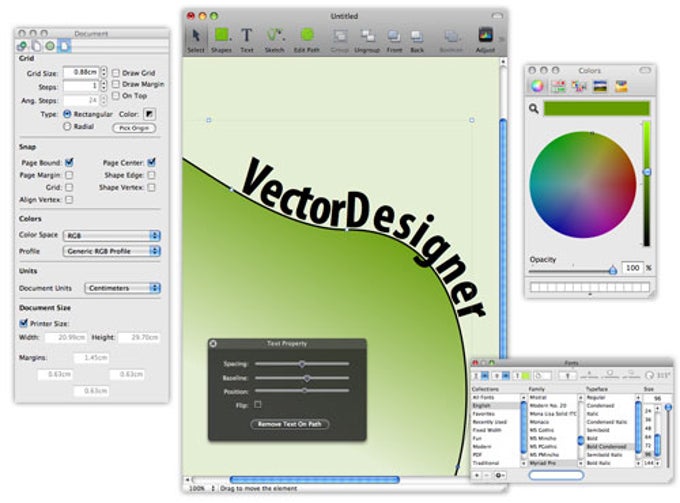
Task: Click the magnifier color picker in Colors
Action: [534, 108]
